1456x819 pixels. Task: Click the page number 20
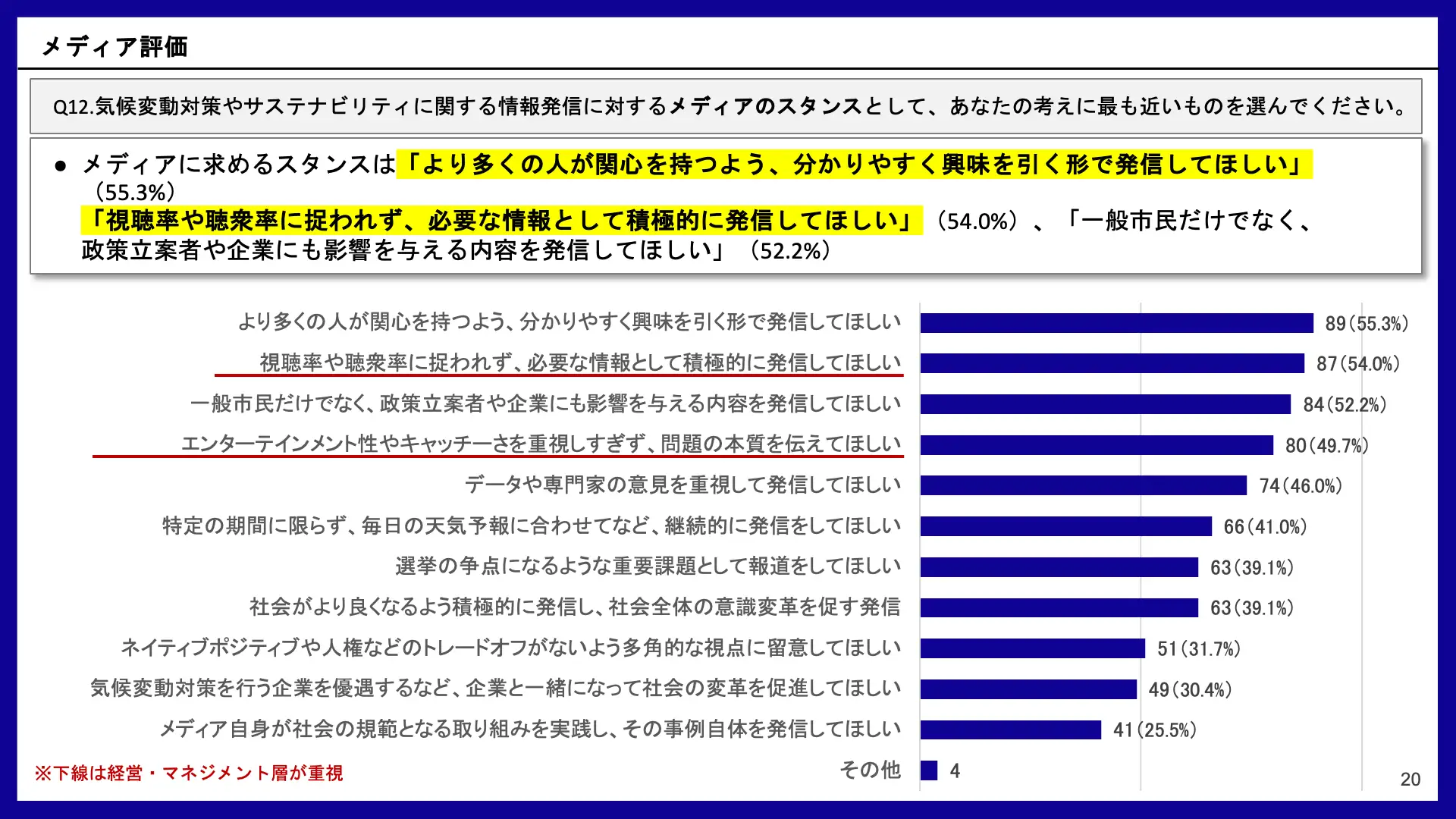pos(1410,779)
